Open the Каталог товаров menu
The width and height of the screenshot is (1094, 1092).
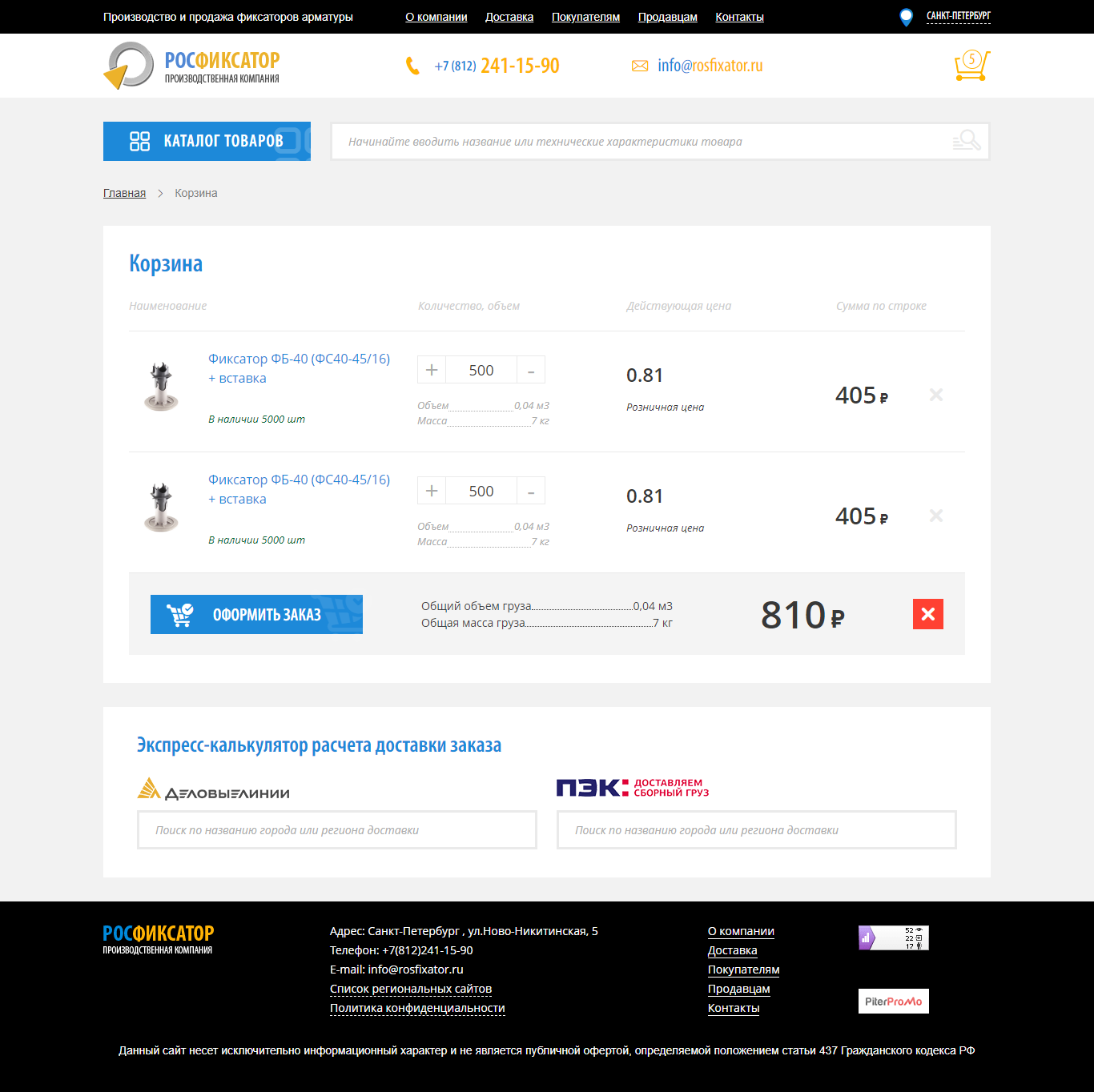(x=207, y=141)
